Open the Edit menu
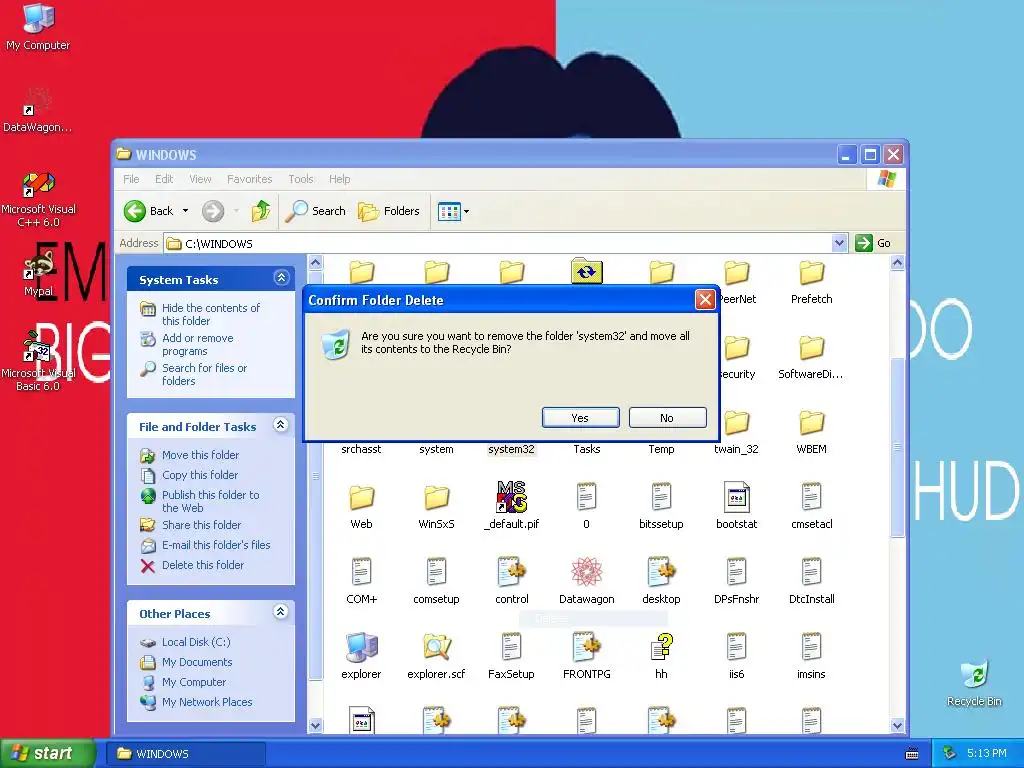 click(164, 179)
